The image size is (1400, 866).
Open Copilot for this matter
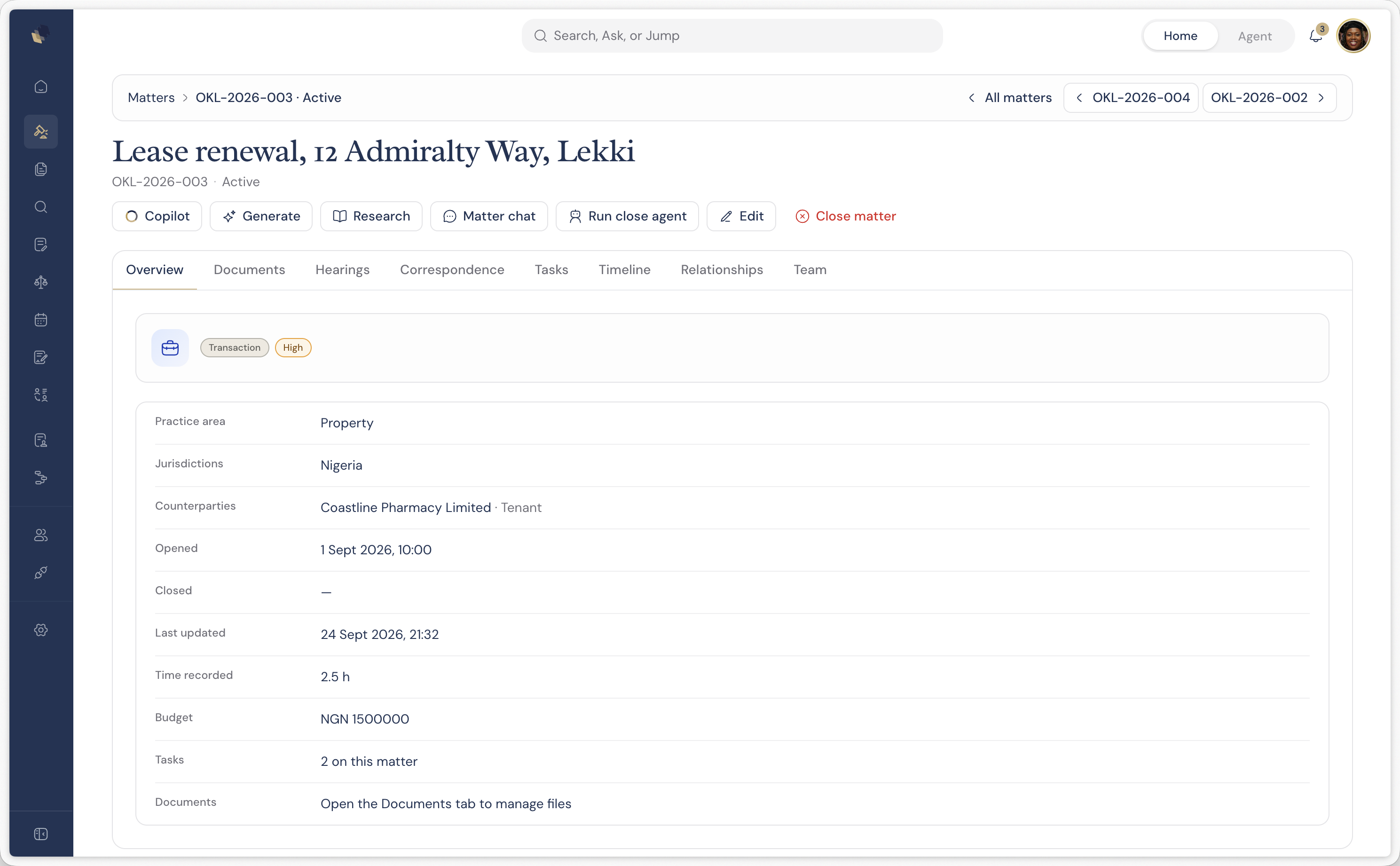[x=157, y=216]
